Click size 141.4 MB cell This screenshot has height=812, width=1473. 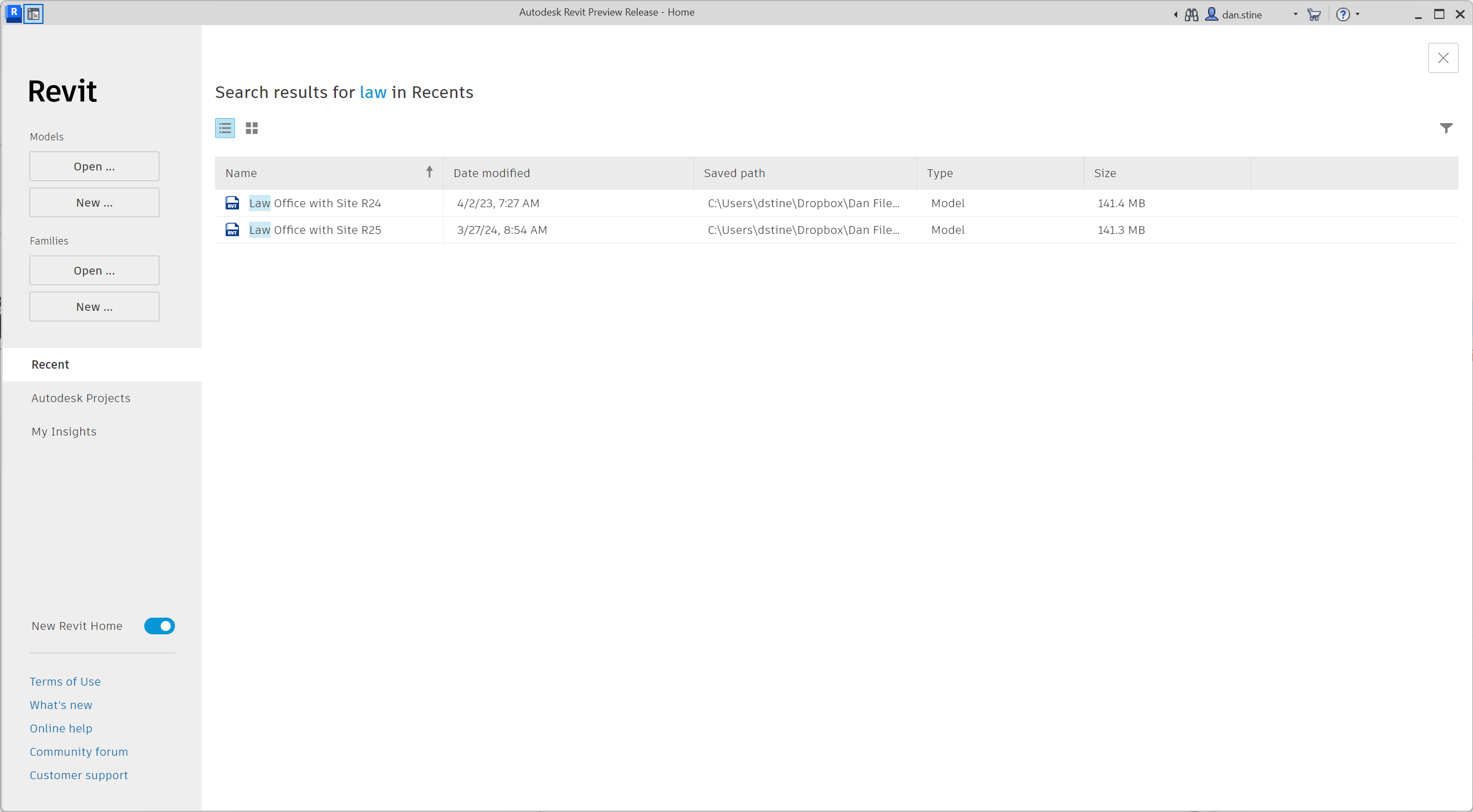pyautogui.click(x=1121, y=203)
